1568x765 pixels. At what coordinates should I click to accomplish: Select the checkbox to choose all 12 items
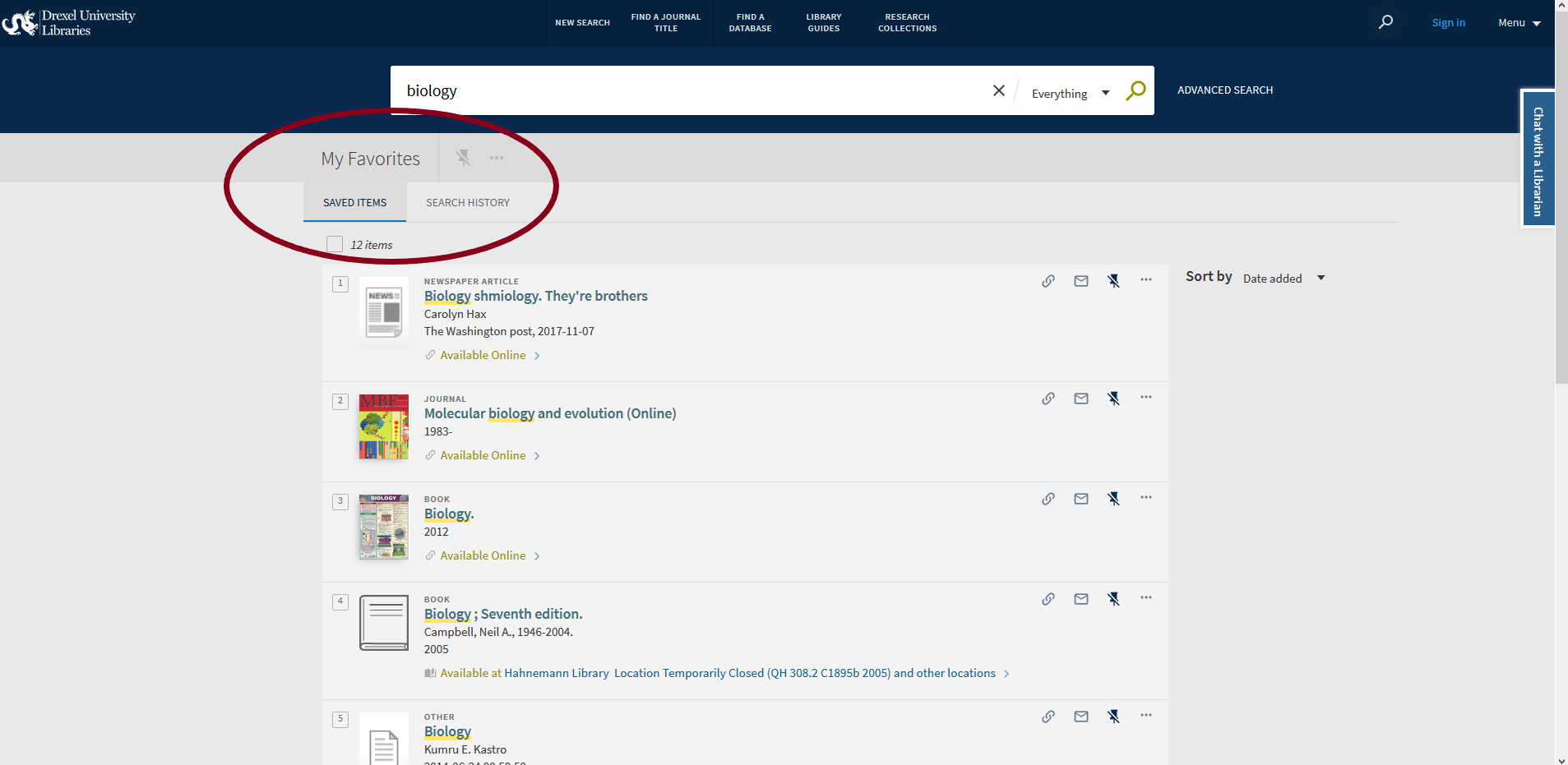coord(334,244)
